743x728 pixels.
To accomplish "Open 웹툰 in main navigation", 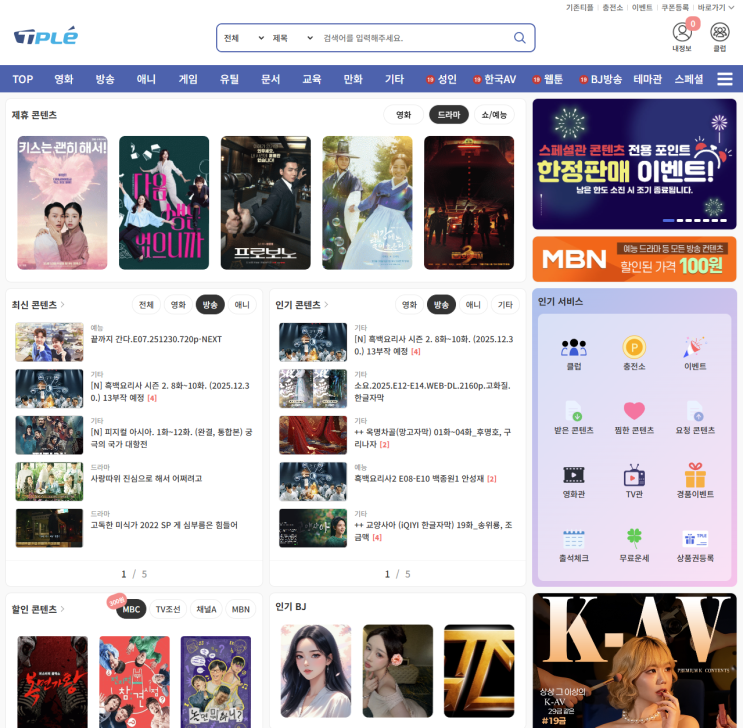I will 547,79.
